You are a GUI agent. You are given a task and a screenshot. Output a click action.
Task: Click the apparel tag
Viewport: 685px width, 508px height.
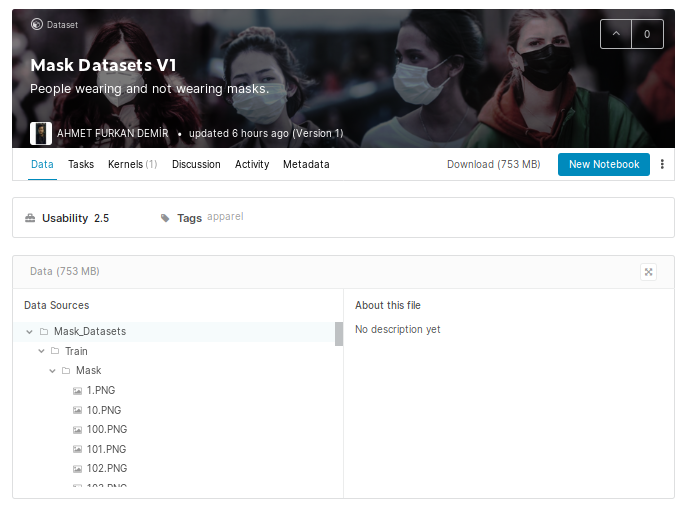coord(225,217)
